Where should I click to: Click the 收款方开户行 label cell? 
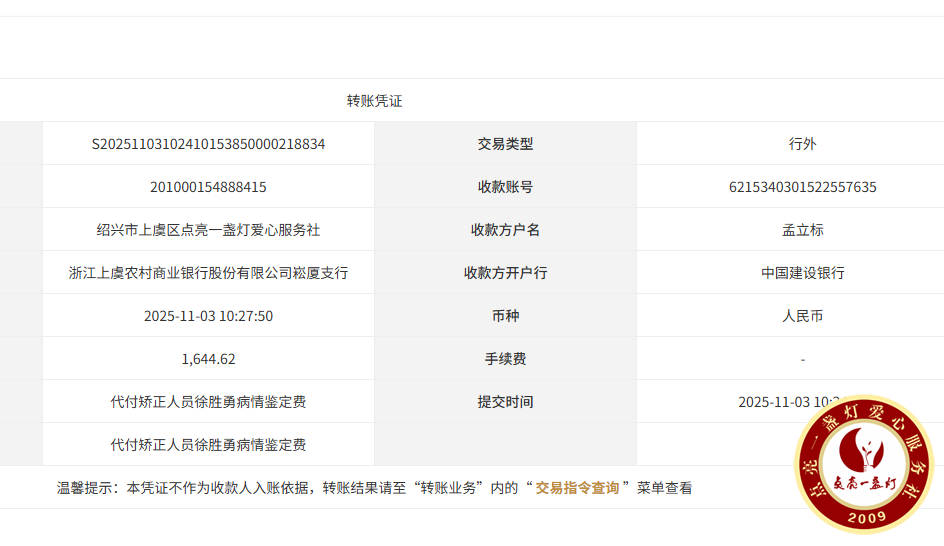click(x=505, y=273)
